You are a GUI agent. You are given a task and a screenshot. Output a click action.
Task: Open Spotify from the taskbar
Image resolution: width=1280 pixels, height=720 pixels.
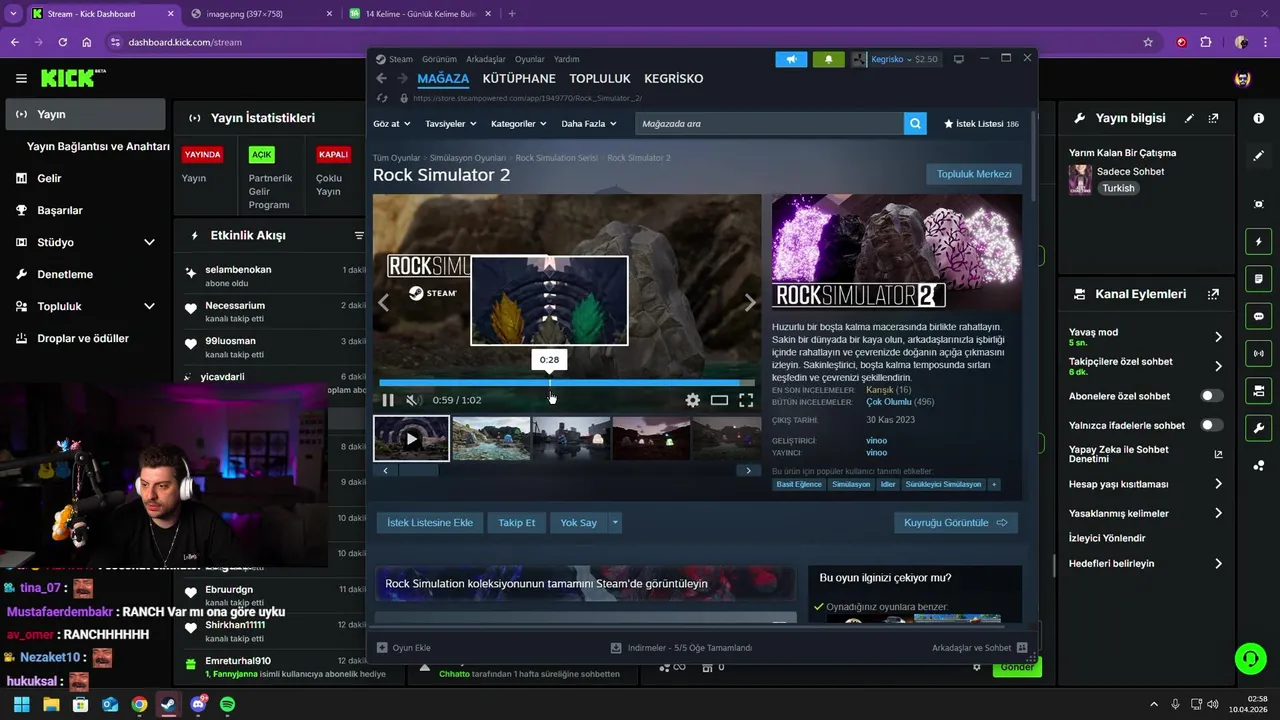(227, 704)
